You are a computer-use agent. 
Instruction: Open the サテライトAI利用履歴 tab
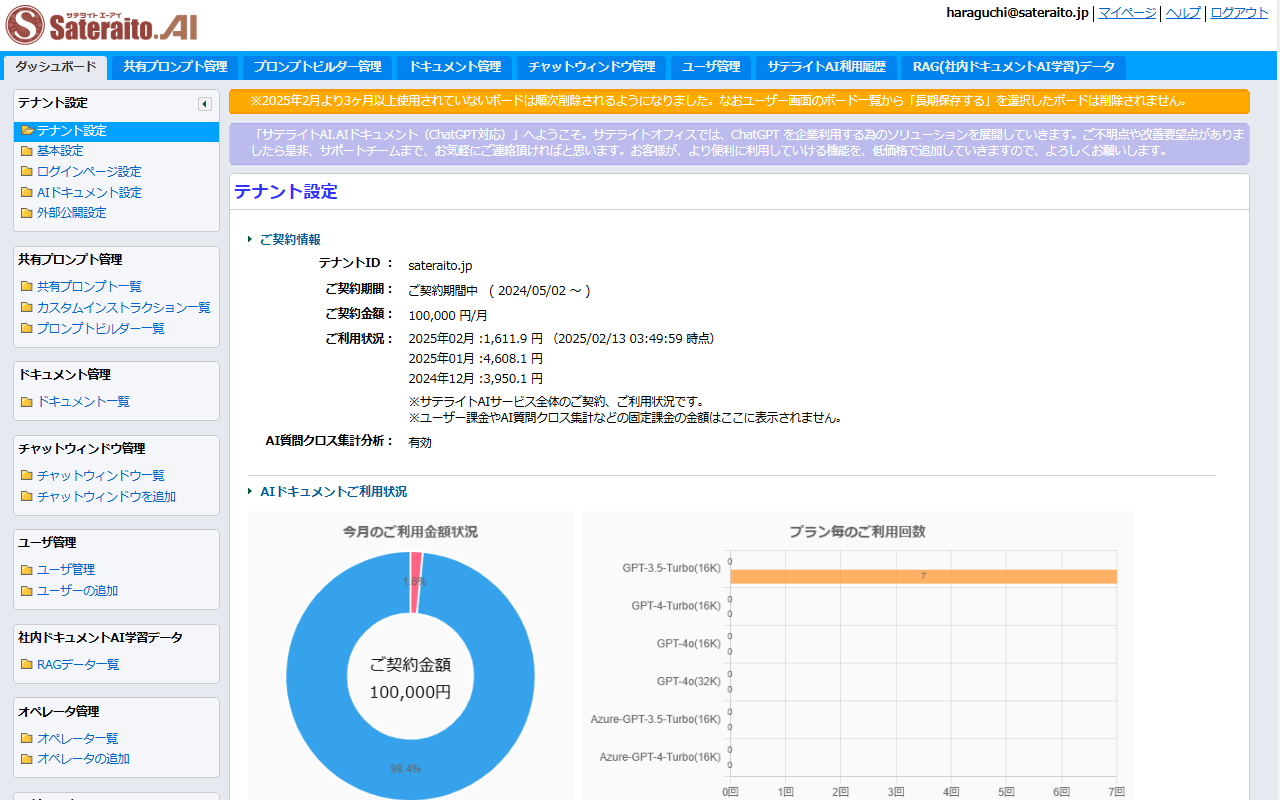[825, 66]
